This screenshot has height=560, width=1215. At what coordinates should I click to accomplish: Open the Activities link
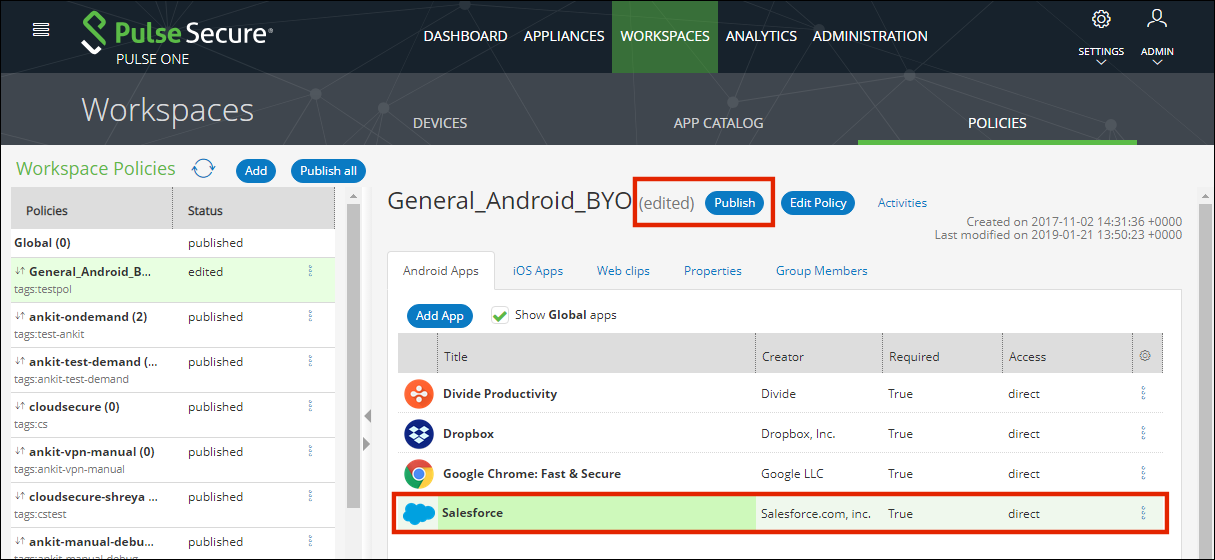click(x=902, y=203)
